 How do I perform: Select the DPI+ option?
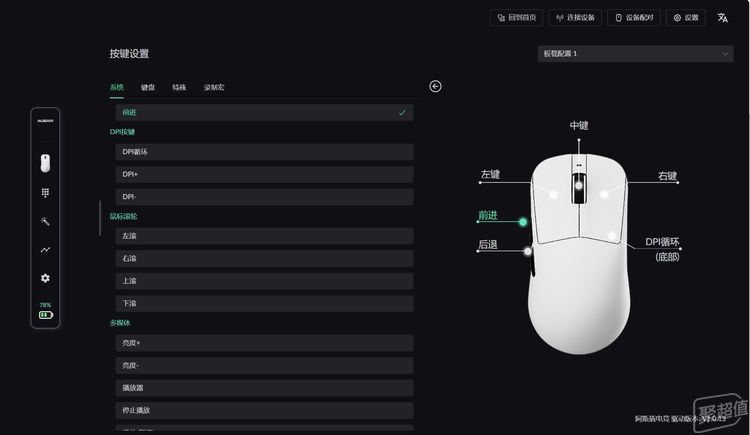(265, 174)
